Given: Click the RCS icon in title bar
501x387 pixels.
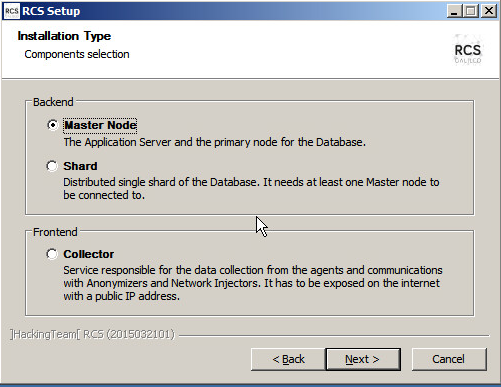Looking at the screenshot, I should (x=12, y=11).
